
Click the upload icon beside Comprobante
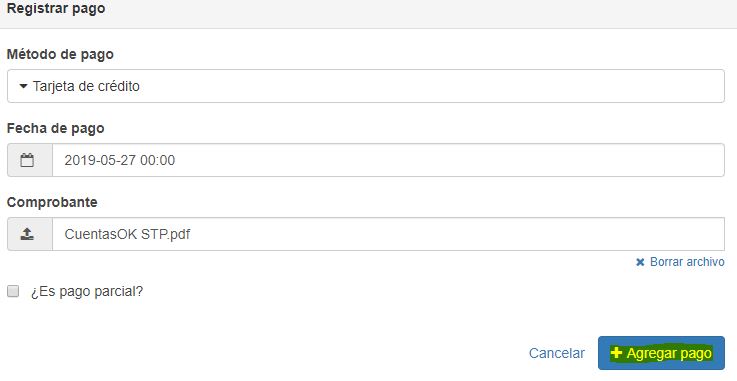click(27, 234)
